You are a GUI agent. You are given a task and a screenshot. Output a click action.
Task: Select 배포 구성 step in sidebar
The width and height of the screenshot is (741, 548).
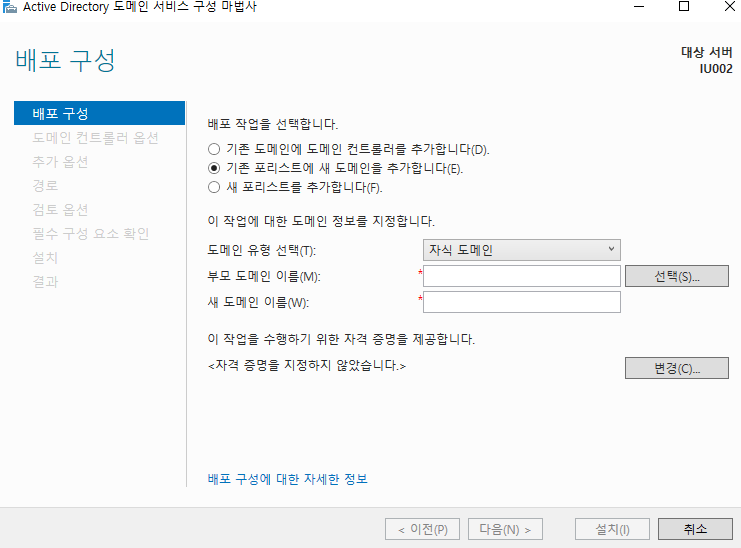(x=99, y=113)
